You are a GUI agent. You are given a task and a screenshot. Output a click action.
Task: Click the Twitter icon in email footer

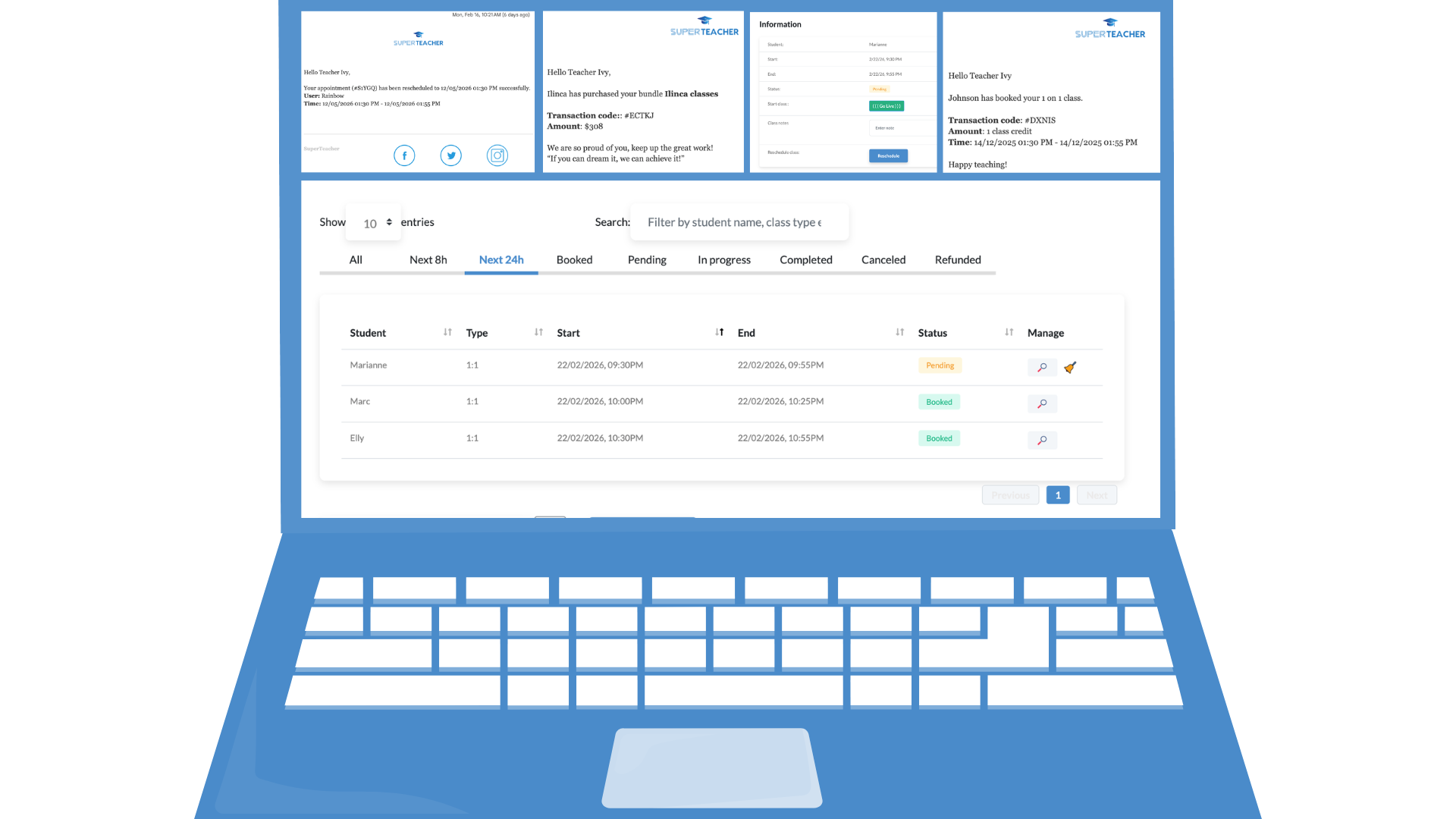pos(451,155)
